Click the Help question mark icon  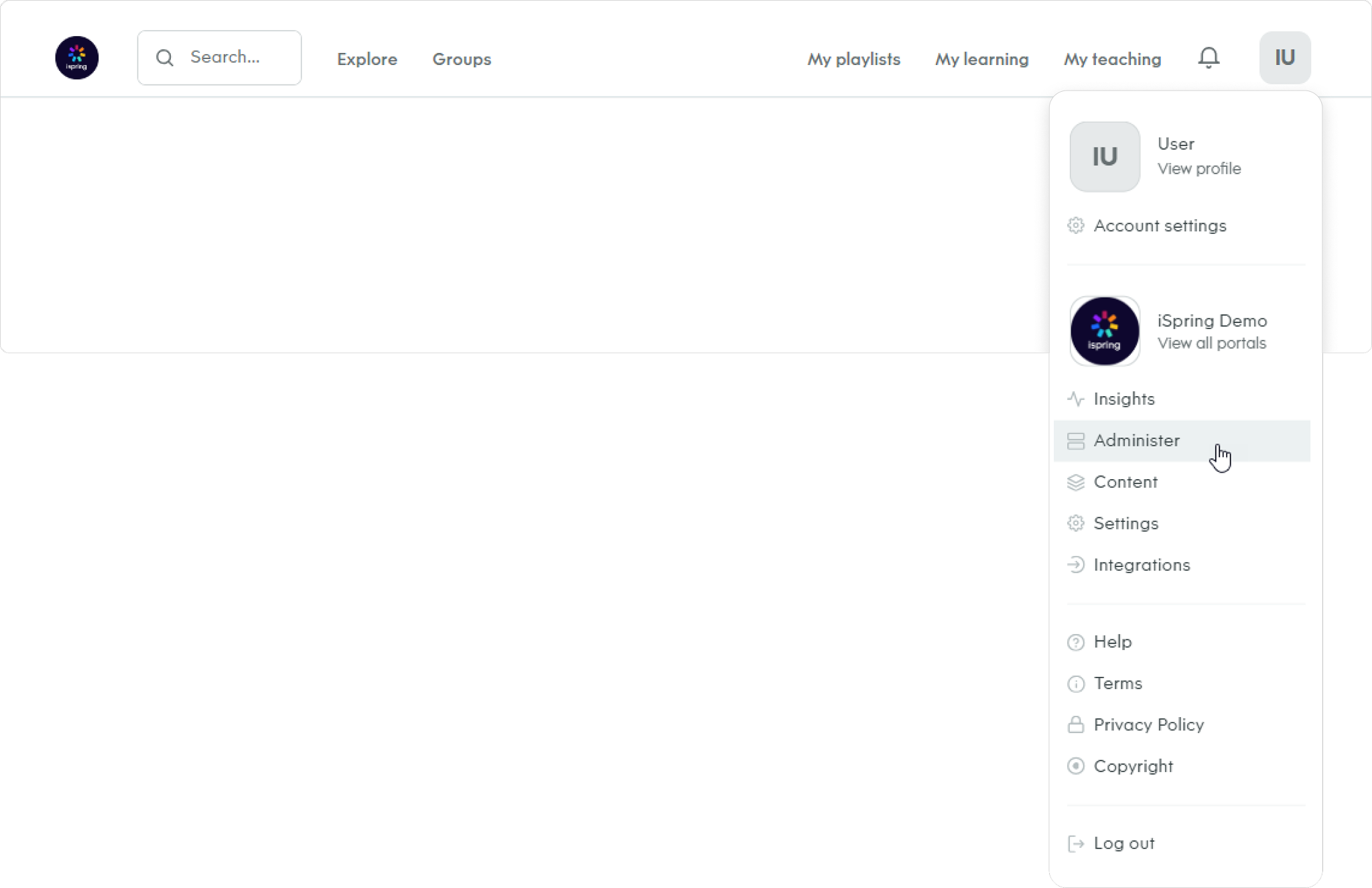(x=1075, y=642)
